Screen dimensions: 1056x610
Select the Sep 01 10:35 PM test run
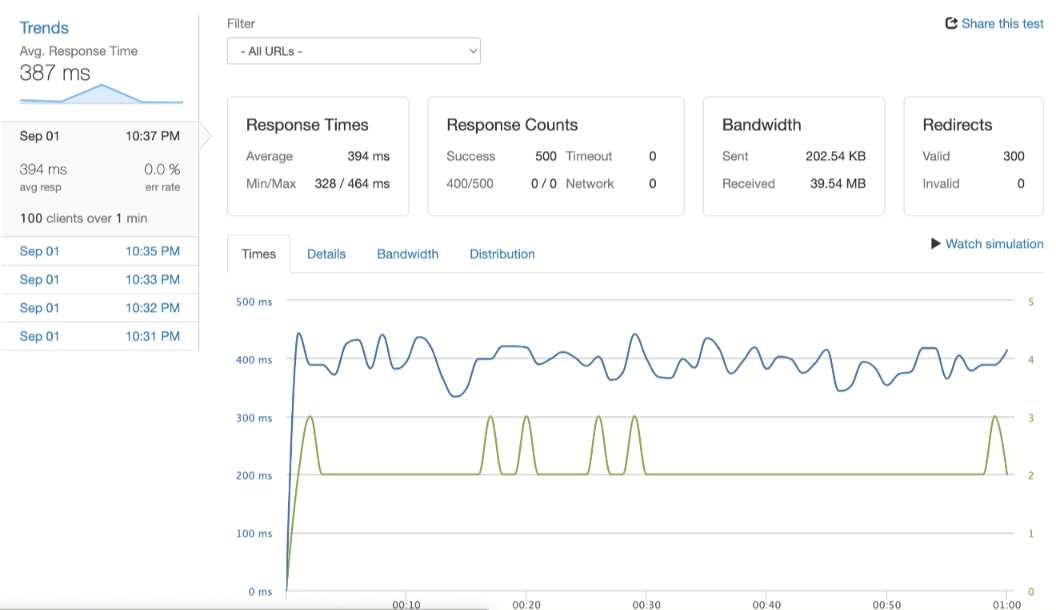tap(100, 251)
